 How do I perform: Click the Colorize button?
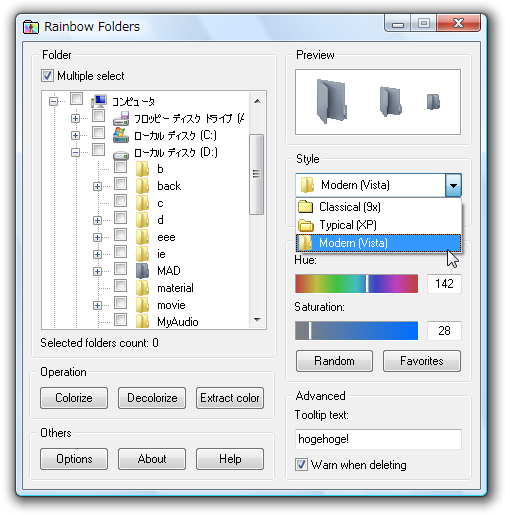pyautogui.click(x=74, y=398)
